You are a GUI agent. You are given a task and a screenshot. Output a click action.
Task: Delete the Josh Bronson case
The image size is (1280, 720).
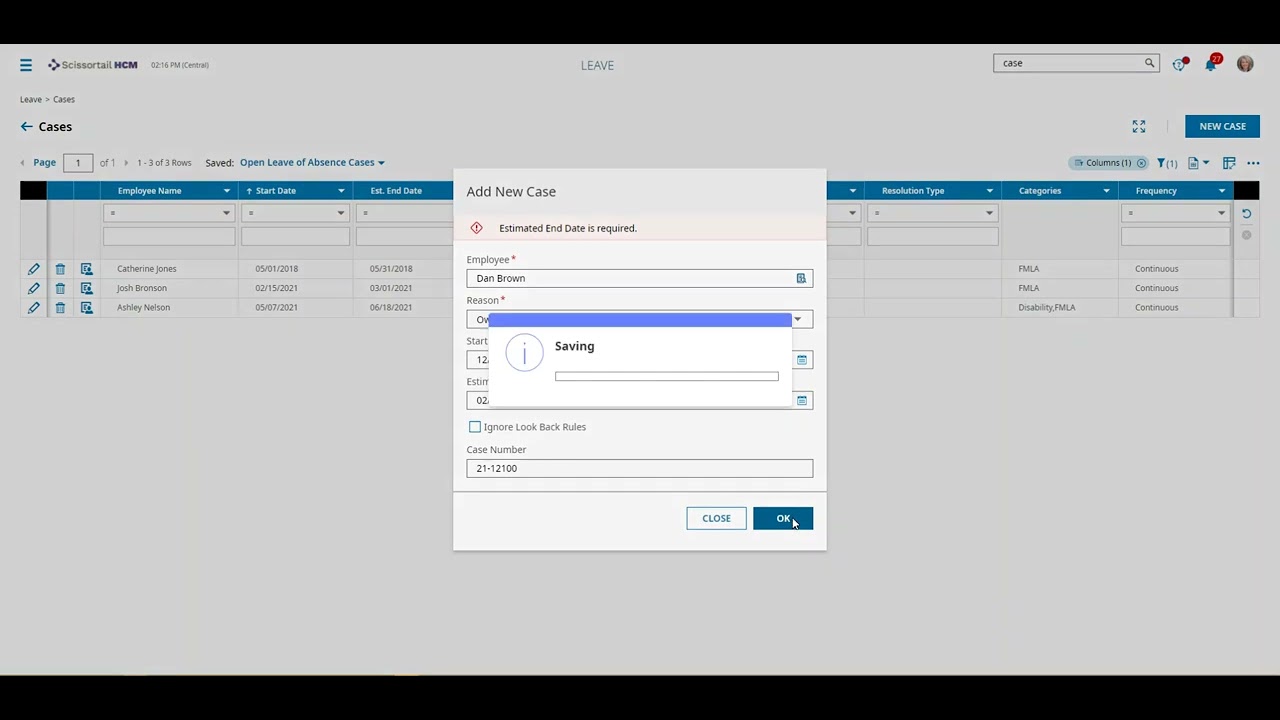60,288
